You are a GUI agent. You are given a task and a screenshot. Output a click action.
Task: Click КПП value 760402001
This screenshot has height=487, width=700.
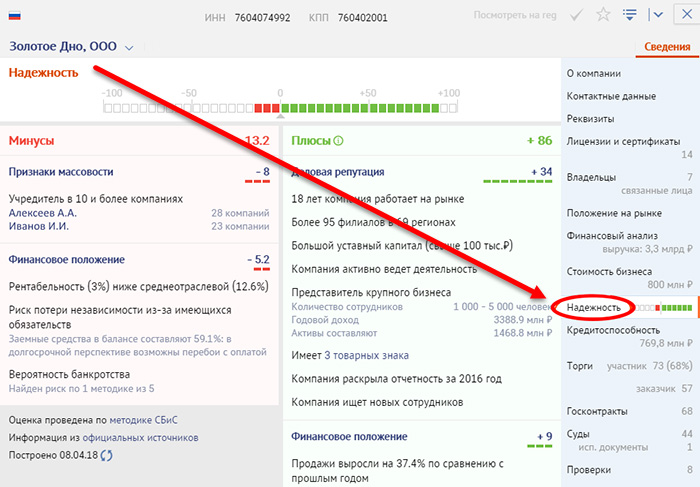tap(362, 18)
